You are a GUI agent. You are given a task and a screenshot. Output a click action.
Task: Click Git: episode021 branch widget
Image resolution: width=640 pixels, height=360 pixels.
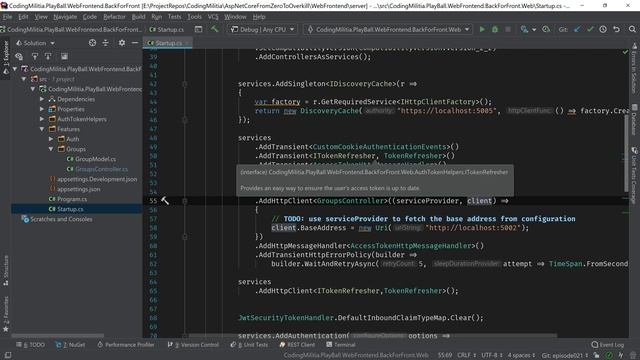[x=564, y=356]
